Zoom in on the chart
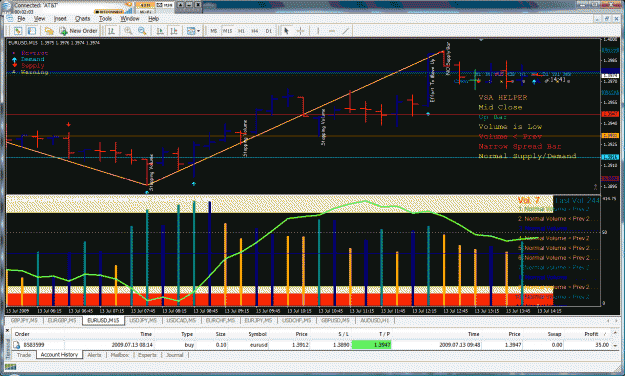 [x=128, y=31]
